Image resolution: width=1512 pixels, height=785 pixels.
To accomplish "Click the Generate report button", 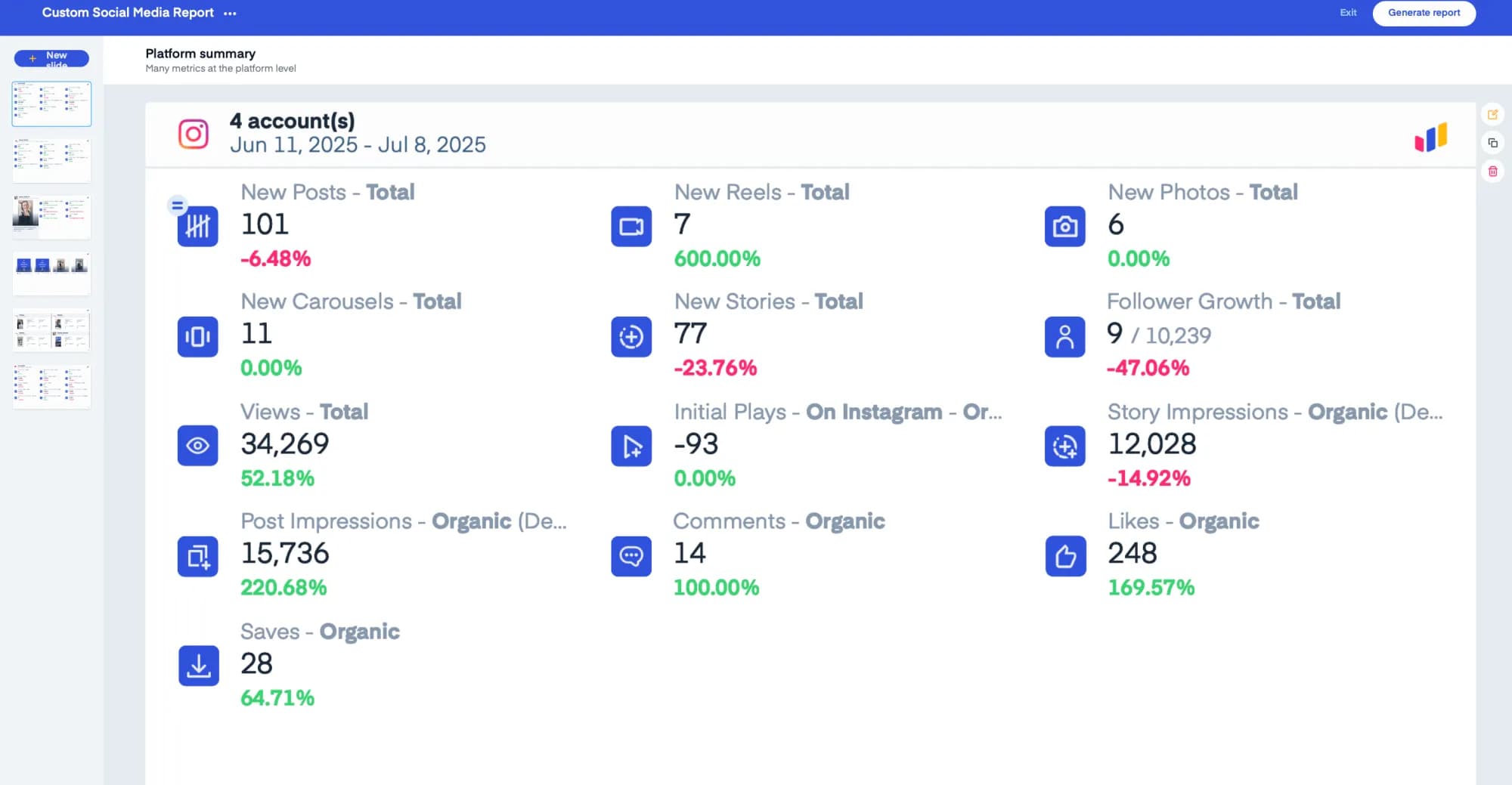I will 1424,13.
